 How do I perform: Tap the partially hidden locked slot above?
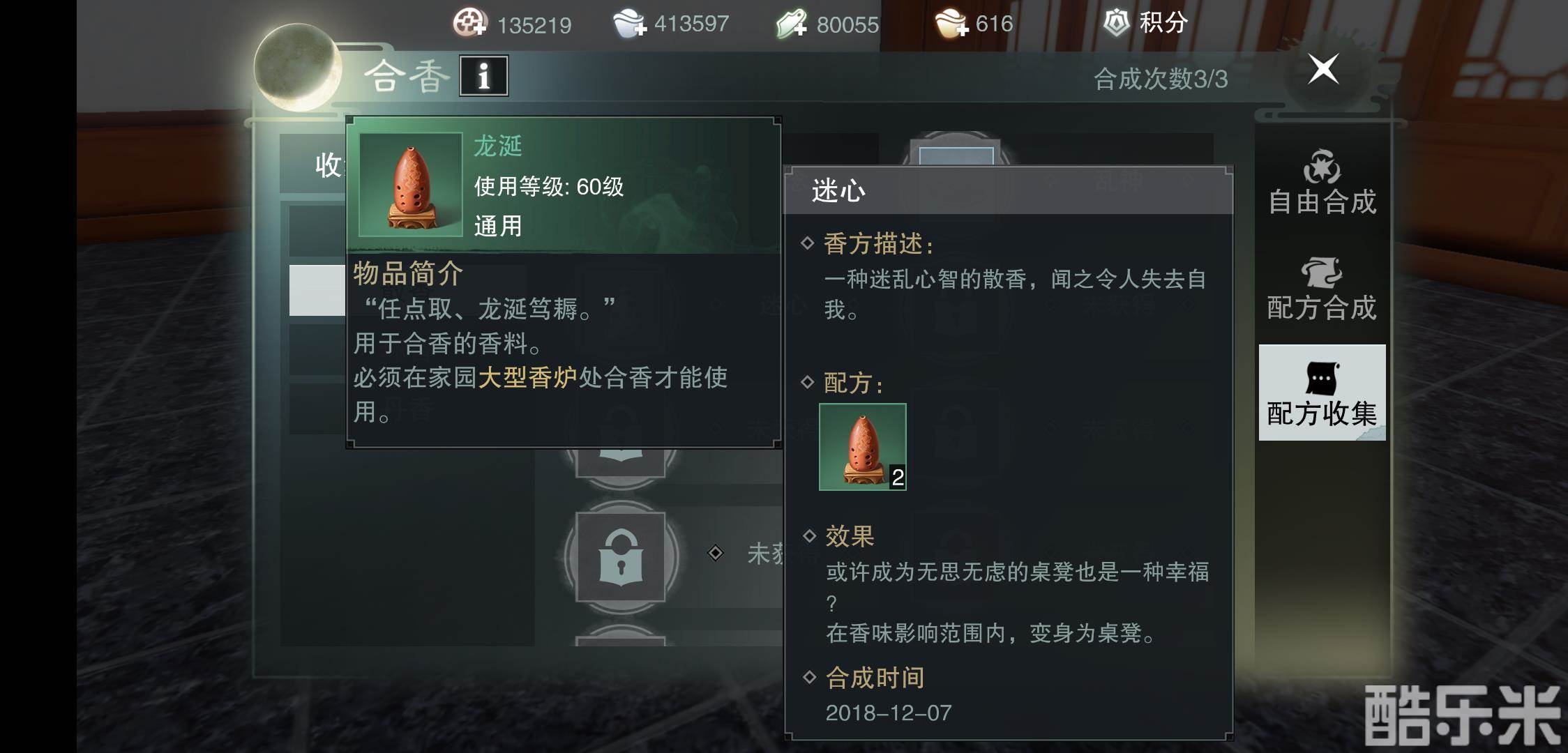click(620, 462)
